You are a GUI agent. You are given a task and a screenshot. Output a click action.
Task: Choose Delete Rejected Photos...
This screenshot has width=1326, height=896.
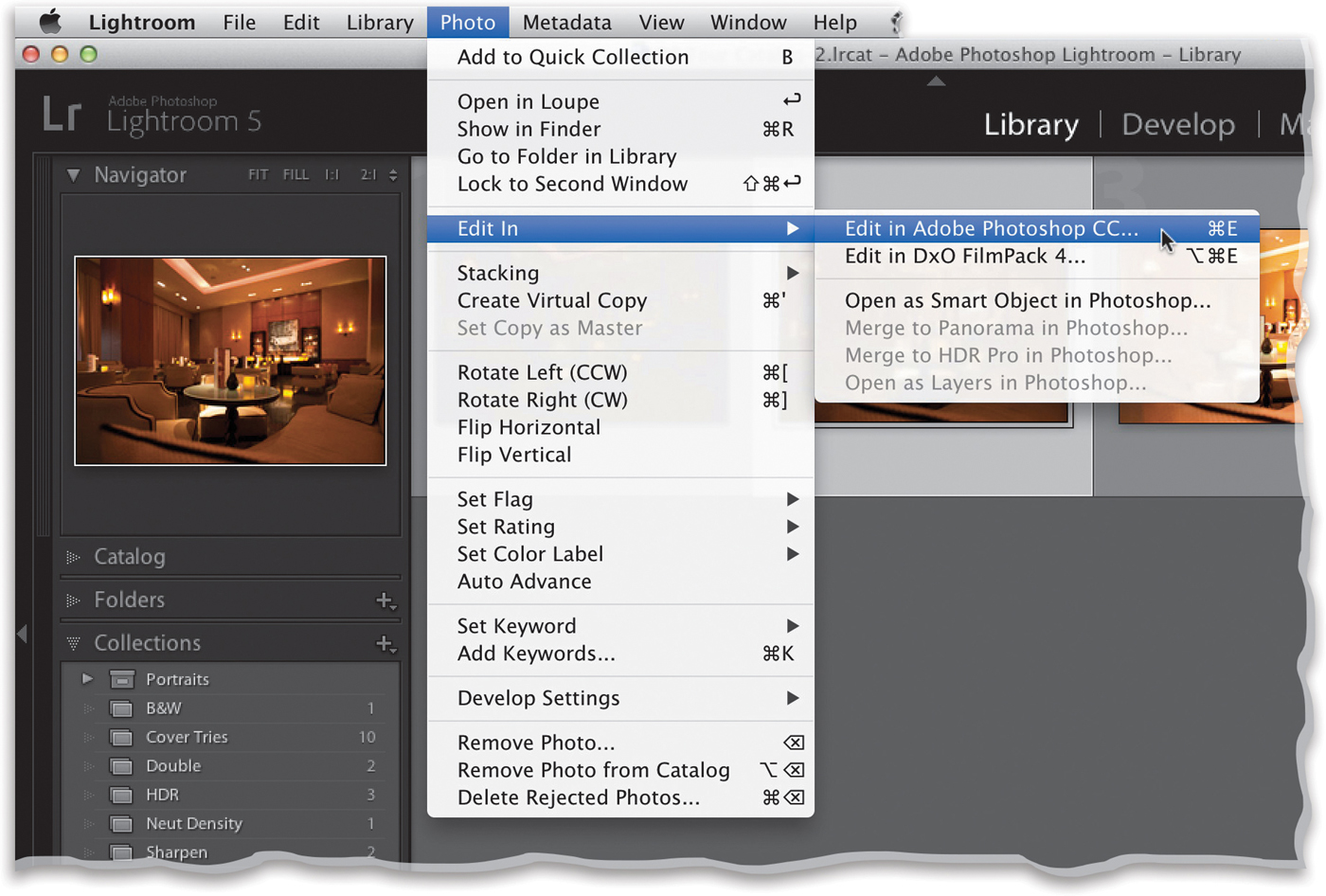tap(620, 797)
